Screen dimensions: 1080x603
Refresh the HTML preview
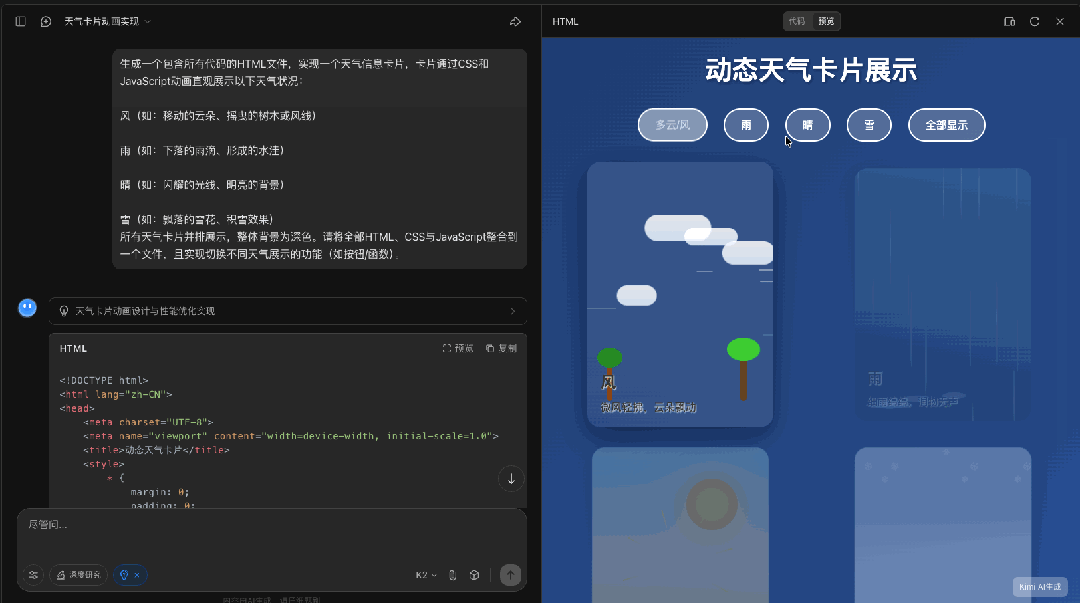pyautogui.click(x=1035, y=21)
